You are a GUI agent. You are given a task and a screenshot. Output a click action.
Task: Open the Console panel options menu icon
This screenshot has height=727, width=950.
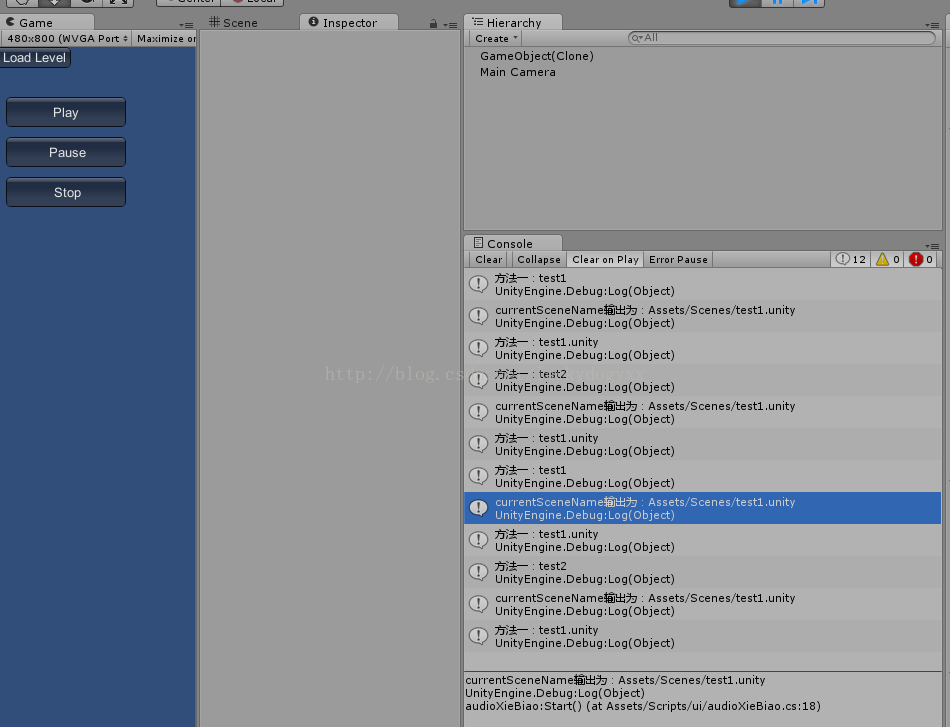932,246
